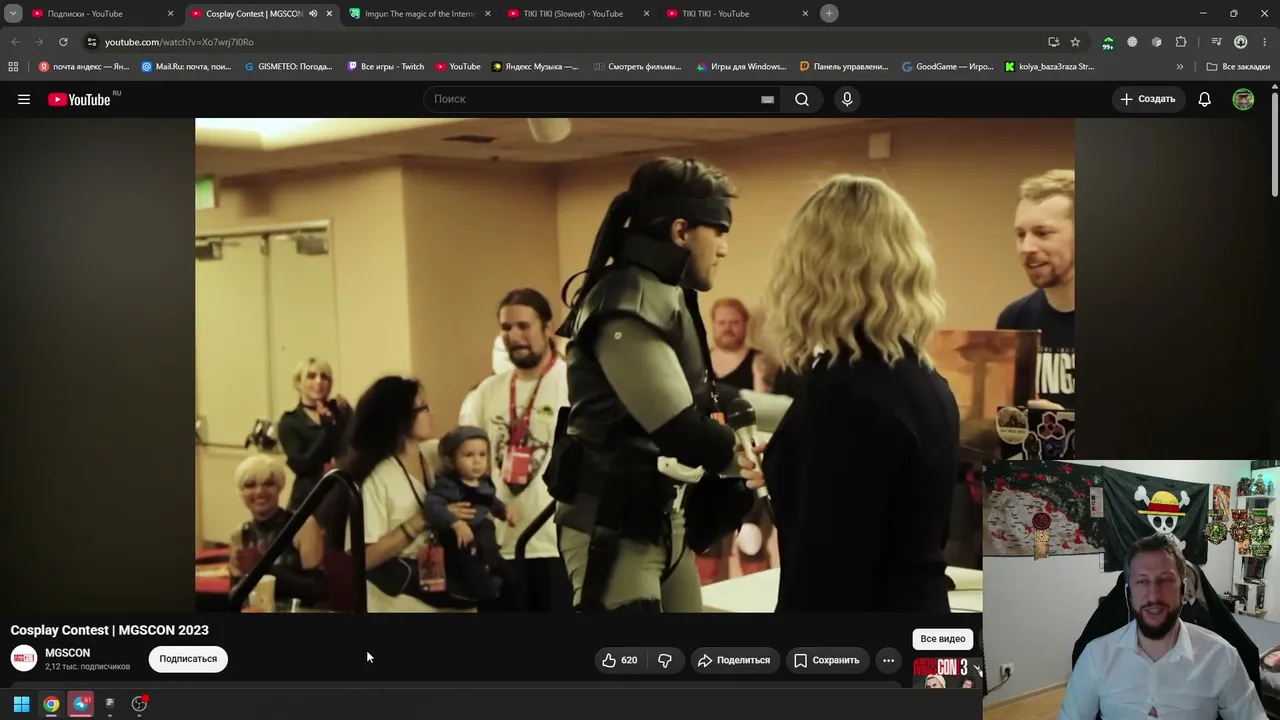Open the Панель управления bookmark

click(x=844, y=67)
